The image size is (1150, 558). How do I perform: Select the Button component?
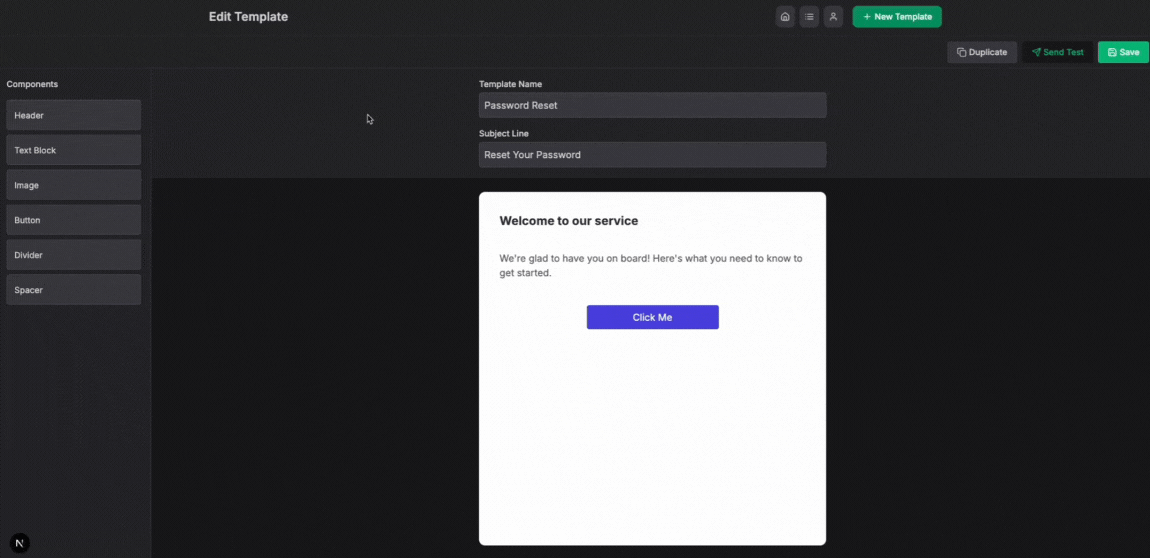coord(73,220)
